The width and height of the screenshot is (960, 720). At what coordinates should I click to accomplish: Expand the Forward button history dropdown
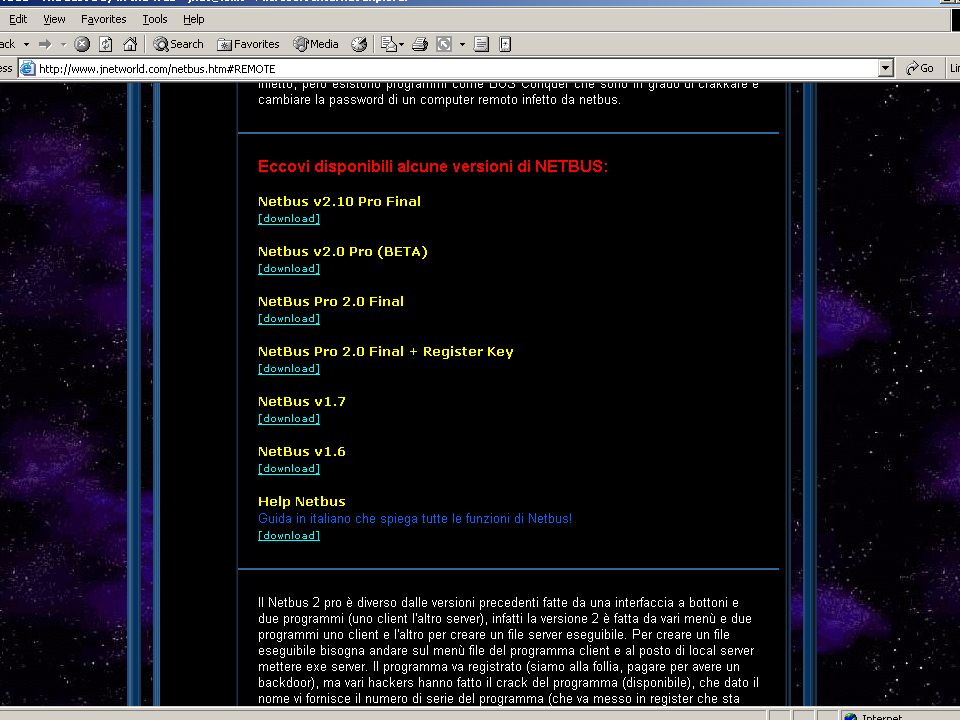[63, 44]
